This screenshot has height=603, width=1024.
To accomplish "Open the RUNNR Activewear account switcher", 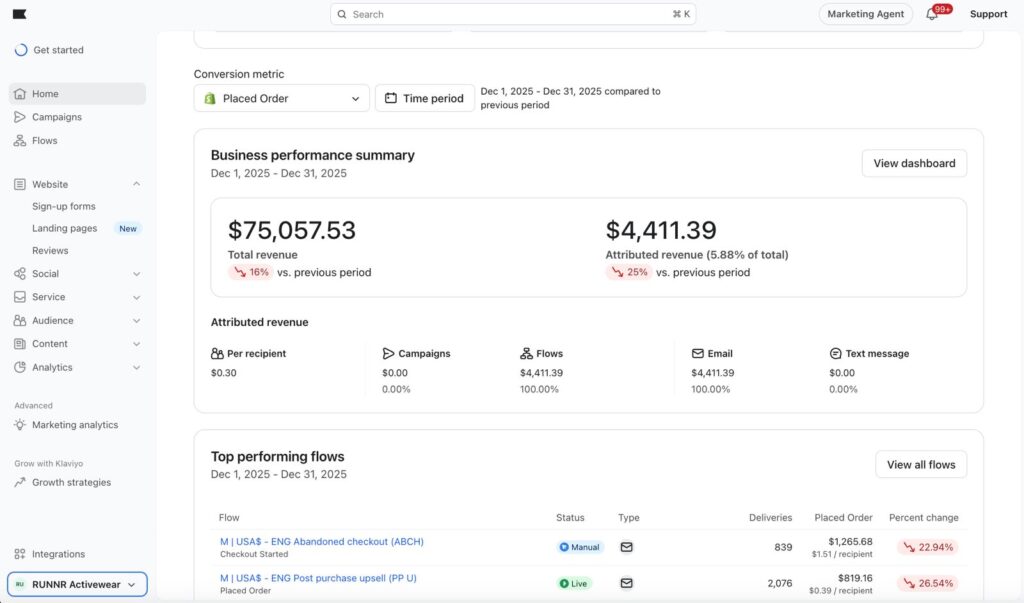I will click(77, 585).
